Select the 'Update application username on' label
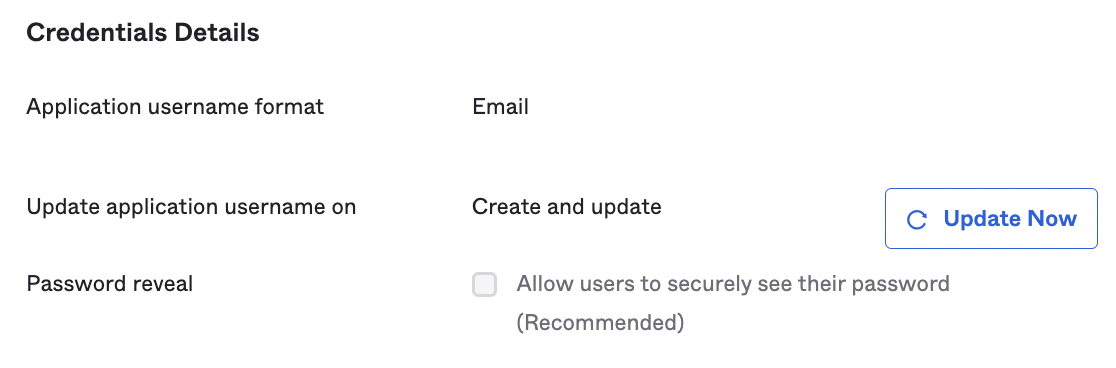 point(191,207)
